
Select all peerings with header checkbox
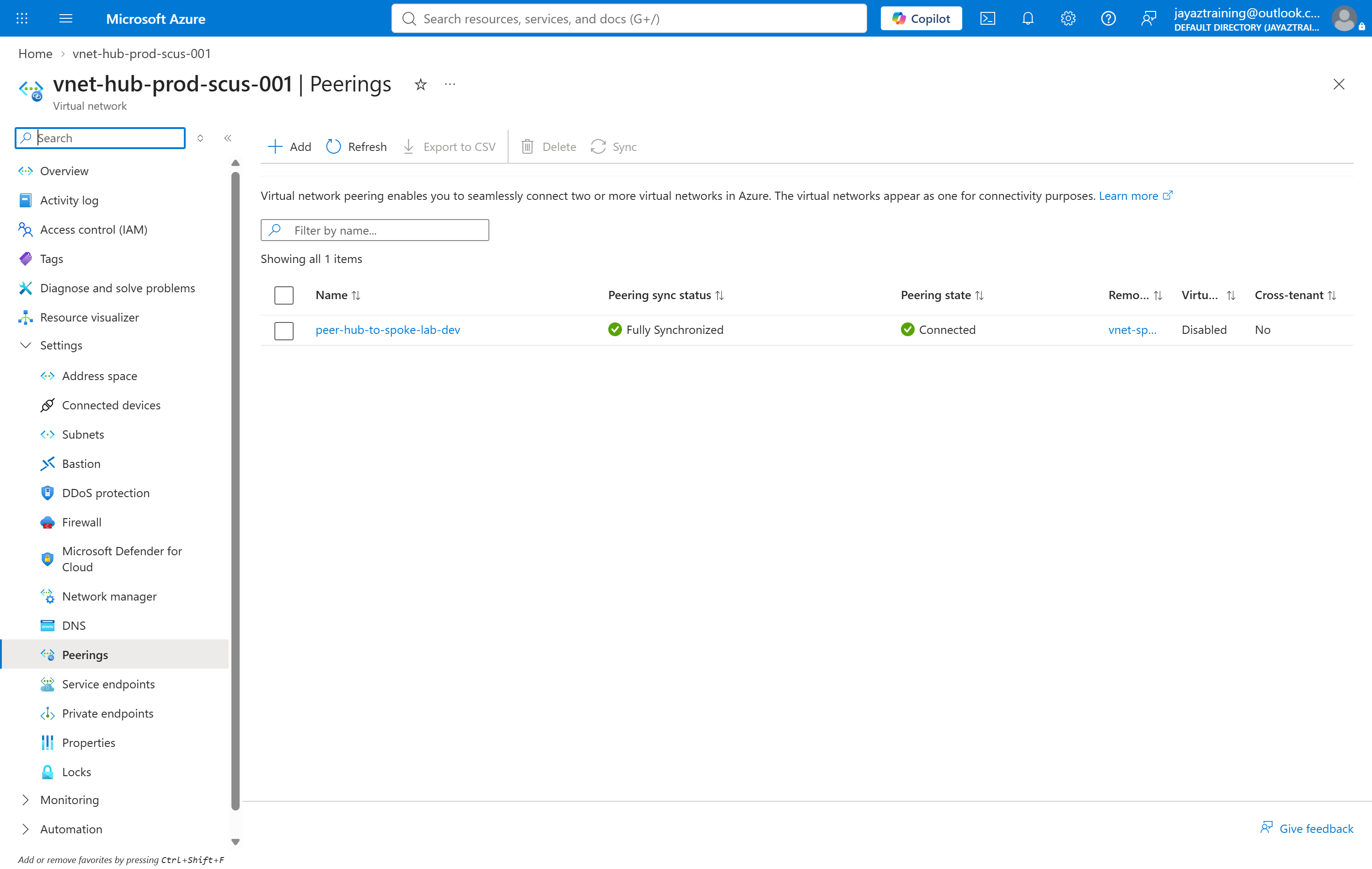pyautogui.click(x=284, y=295)
